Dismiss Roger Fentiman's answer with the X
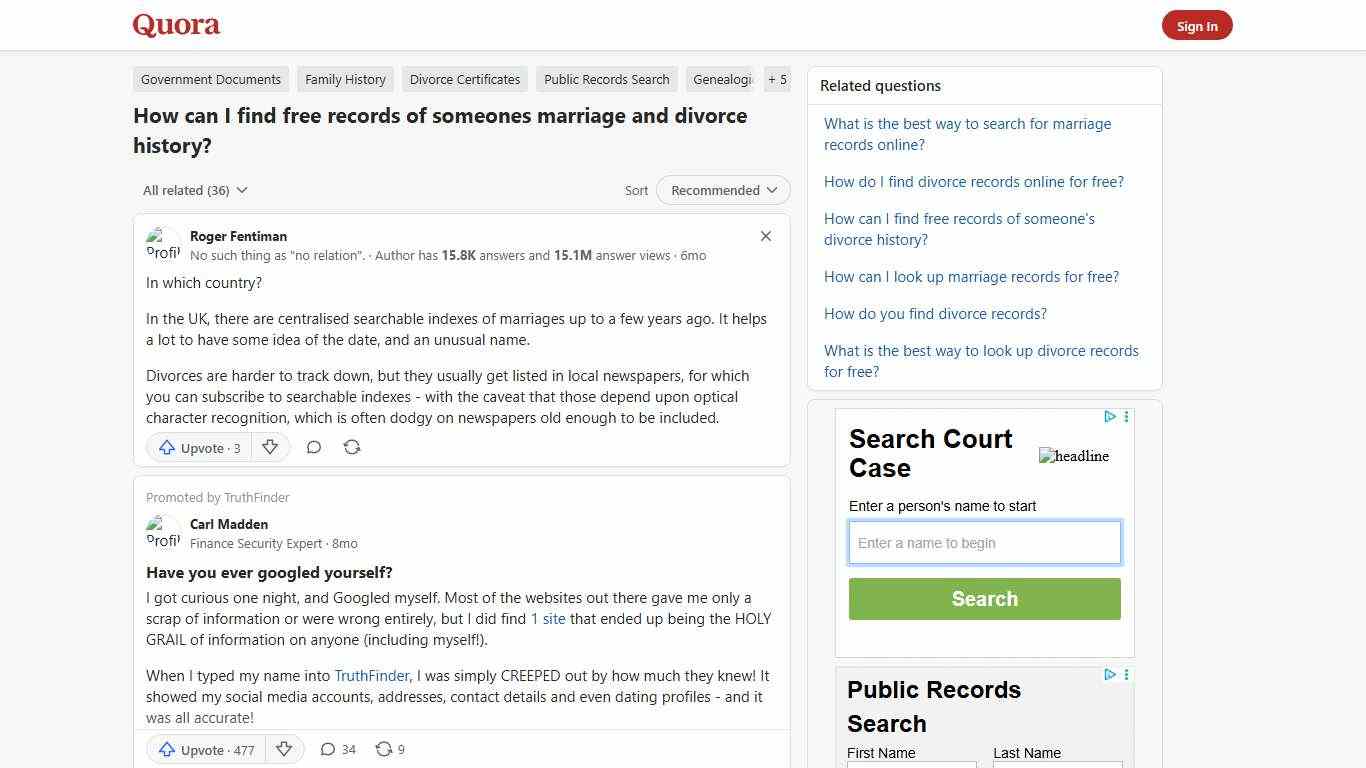Viewport: 1366px width, 768px height. click(765, 236)
